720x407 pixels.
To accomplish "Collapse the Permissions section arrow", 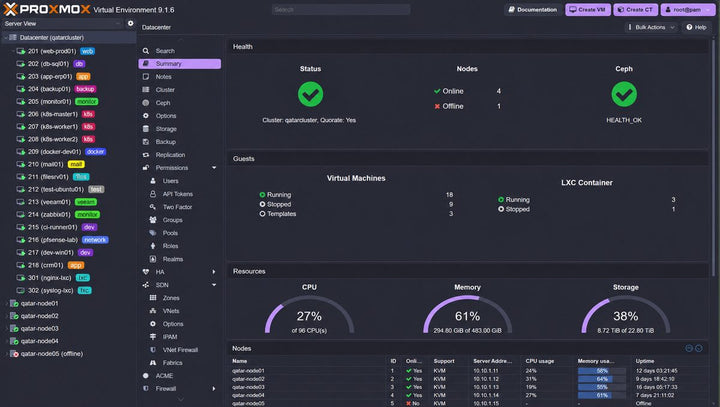I will click(x=214, y=168).
